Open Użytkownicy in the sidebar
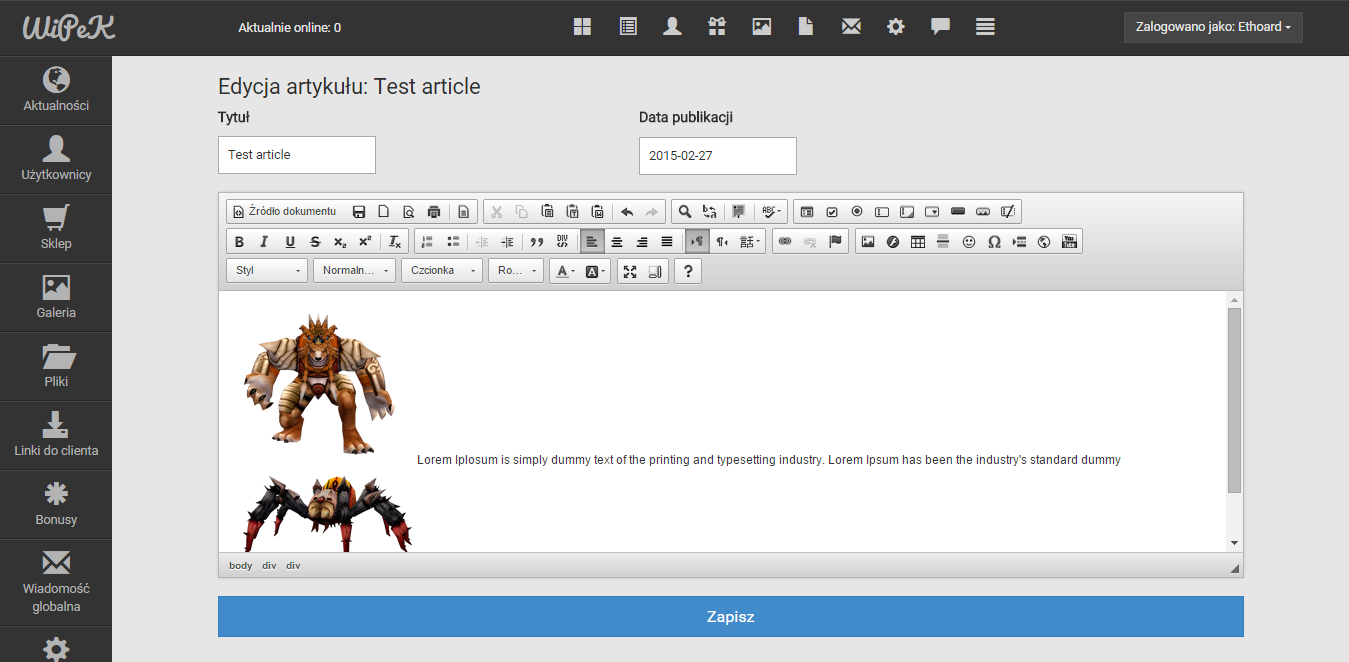The width and height of the screenshot is (1349, 662). click(x=56, y=160)
